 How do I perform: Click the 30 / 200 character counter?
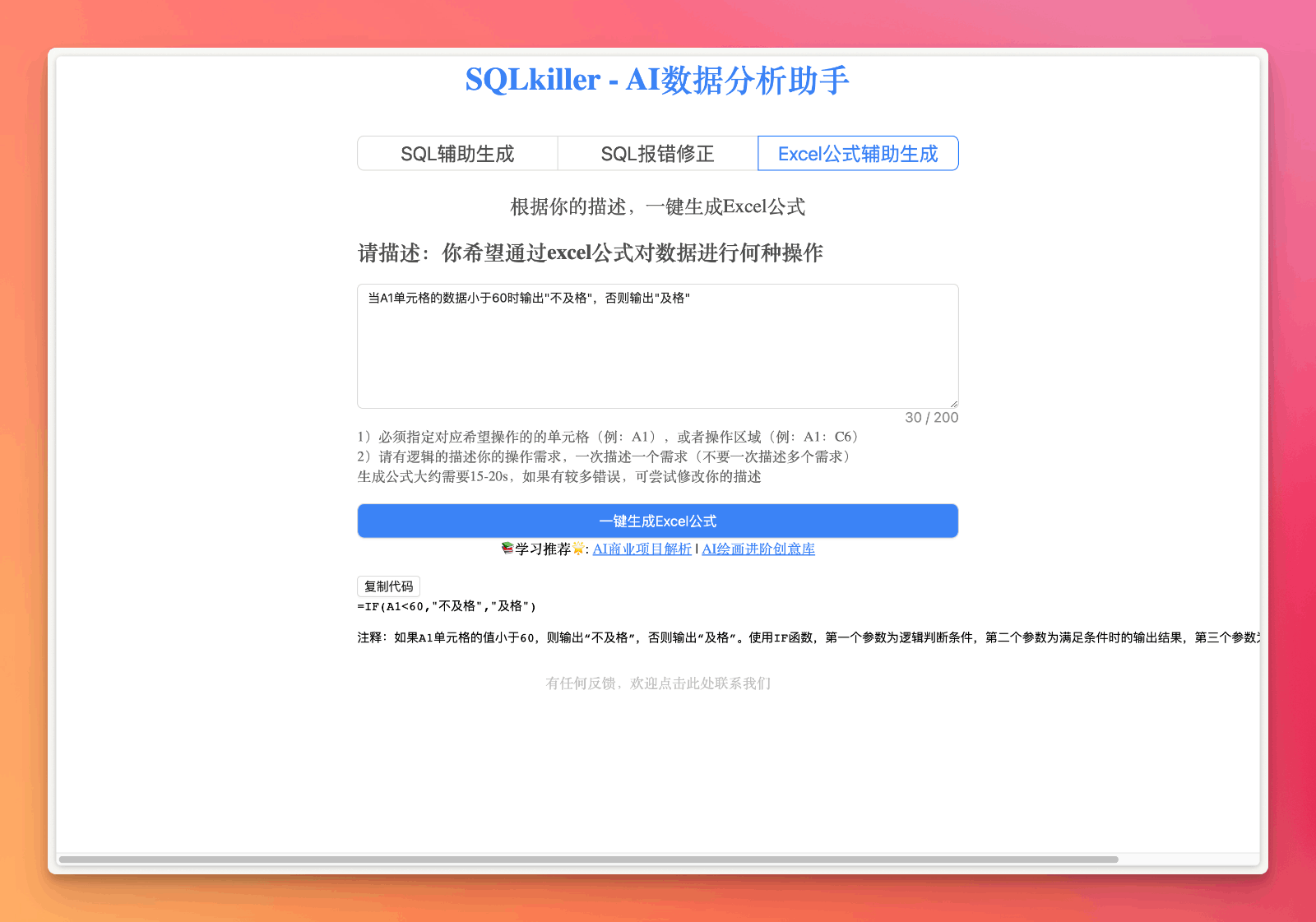pyautogui.click(x=931, y=418)
